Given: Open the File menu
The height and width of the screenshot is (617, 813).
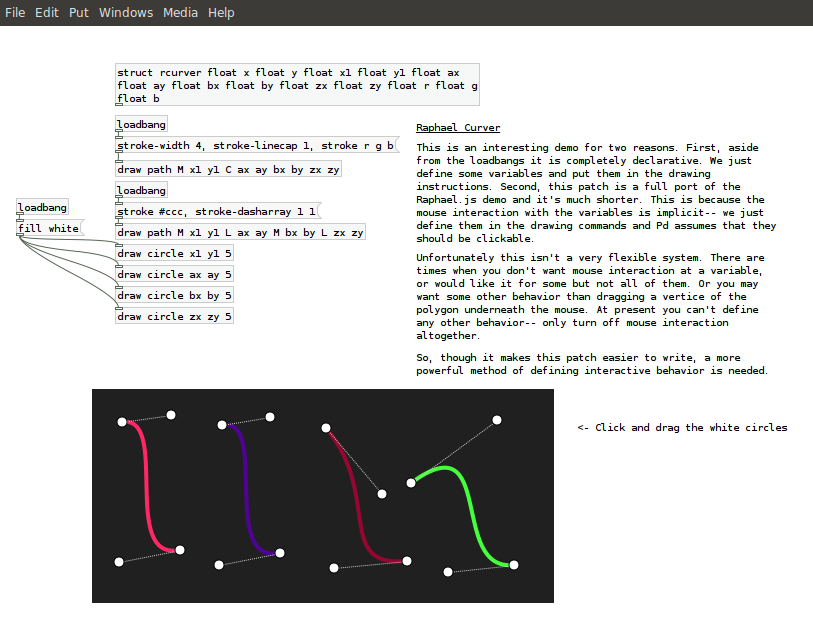Looking at the screenshot, I should point(15,13).
